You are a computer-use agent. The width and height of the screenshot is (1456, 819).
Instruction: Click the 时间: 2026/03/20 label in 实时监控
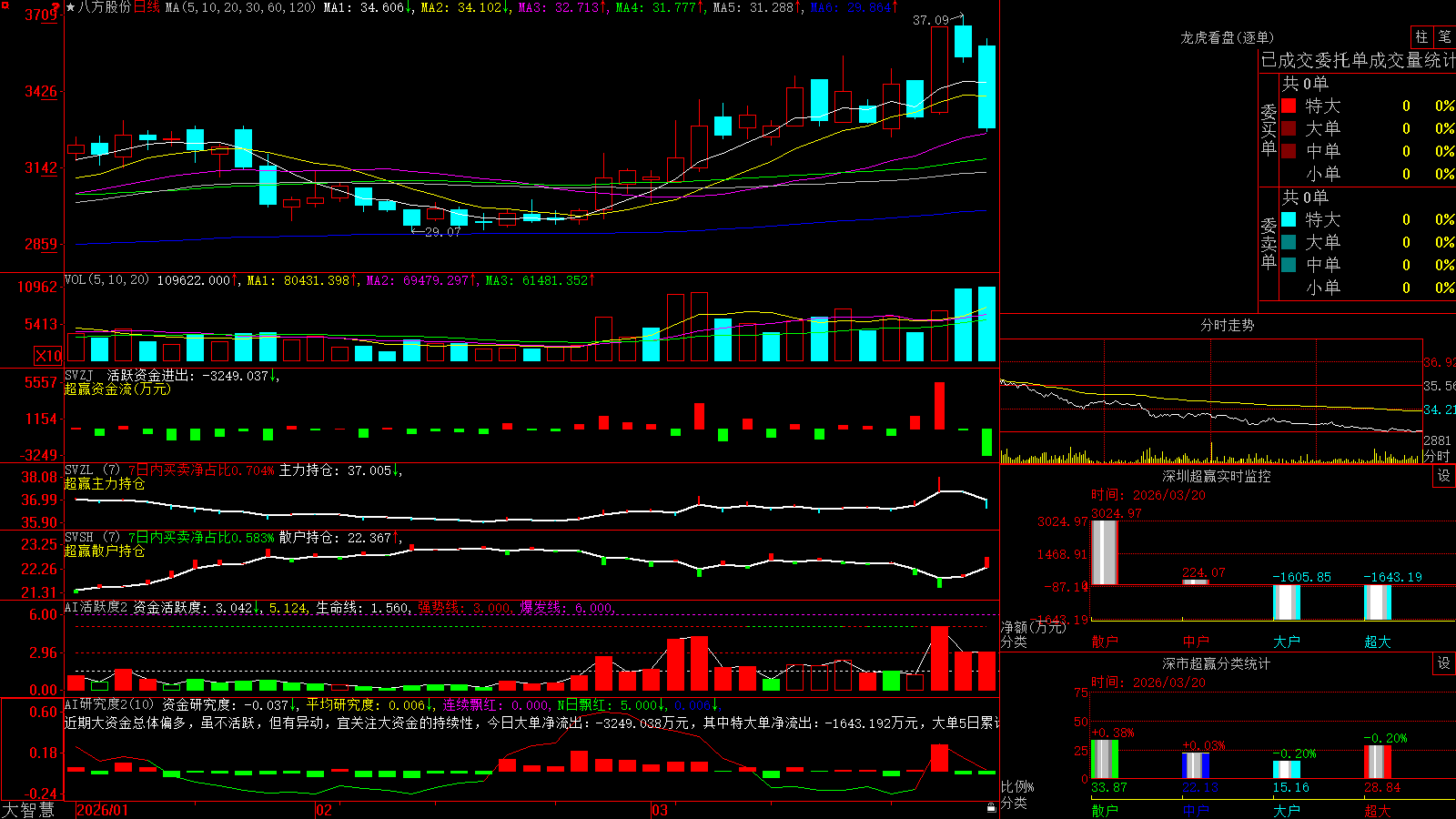(x=1148, y=495)
